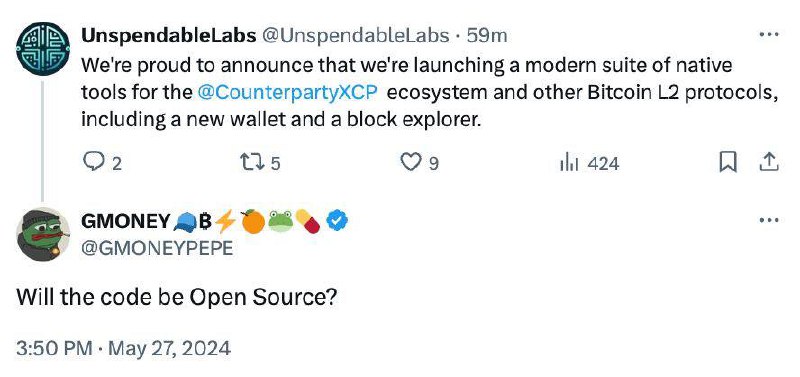The image size is (800, 377).
Task: Click the UnspendableLabs profile avatar
Action: 43,49
